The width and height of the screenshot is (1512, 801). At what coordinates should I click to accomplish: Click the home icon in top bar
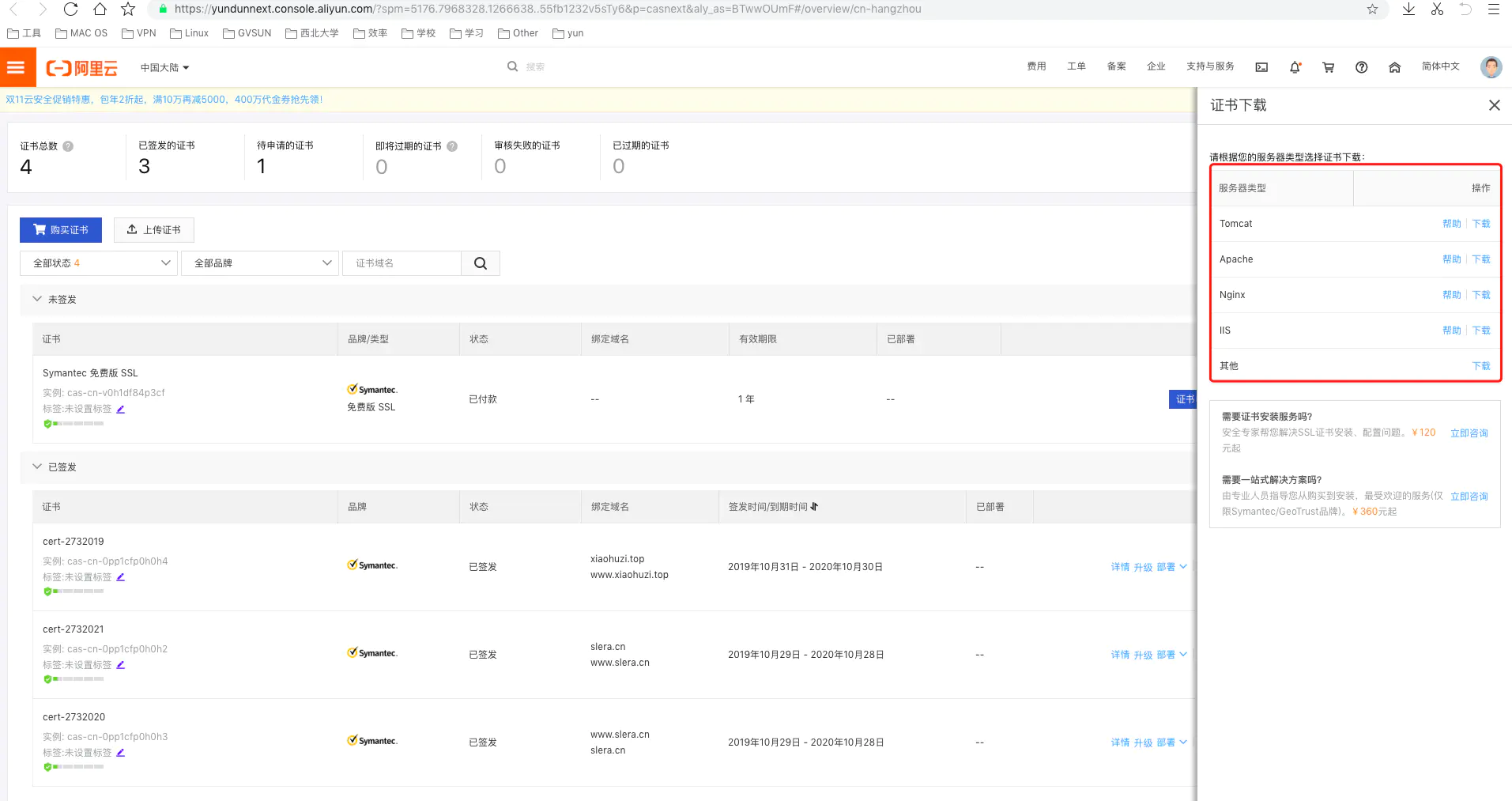[1394, 67]
